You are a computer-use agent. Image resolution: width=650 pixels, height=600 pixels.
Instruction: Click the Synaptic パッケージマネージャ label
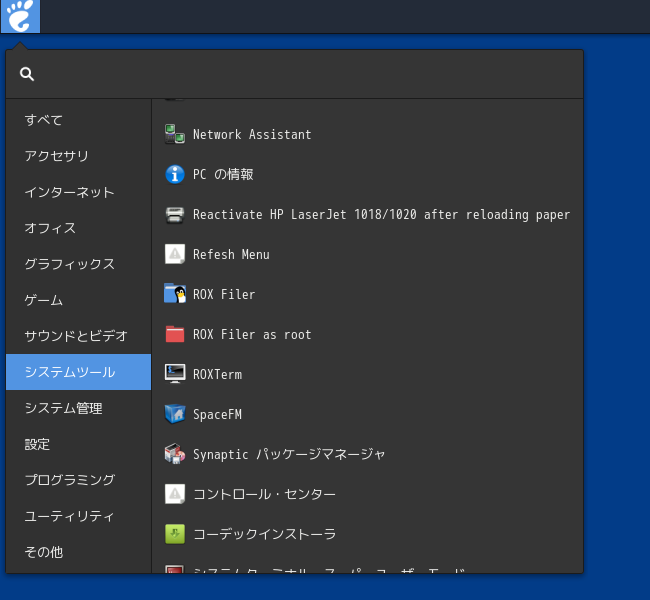(289, 454)
